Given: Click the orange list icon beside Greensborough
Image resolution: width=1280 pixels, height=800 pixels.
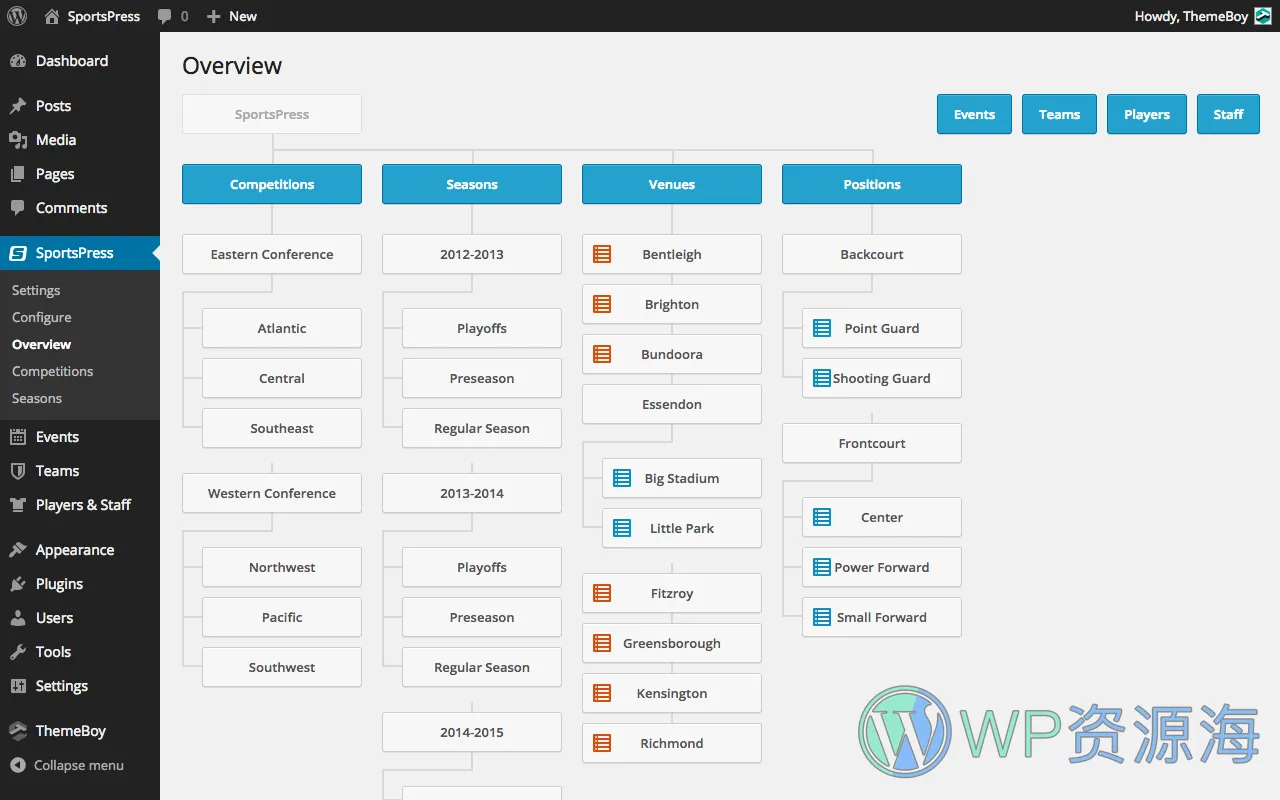Looking at the screenshot, I should point(602,643).
